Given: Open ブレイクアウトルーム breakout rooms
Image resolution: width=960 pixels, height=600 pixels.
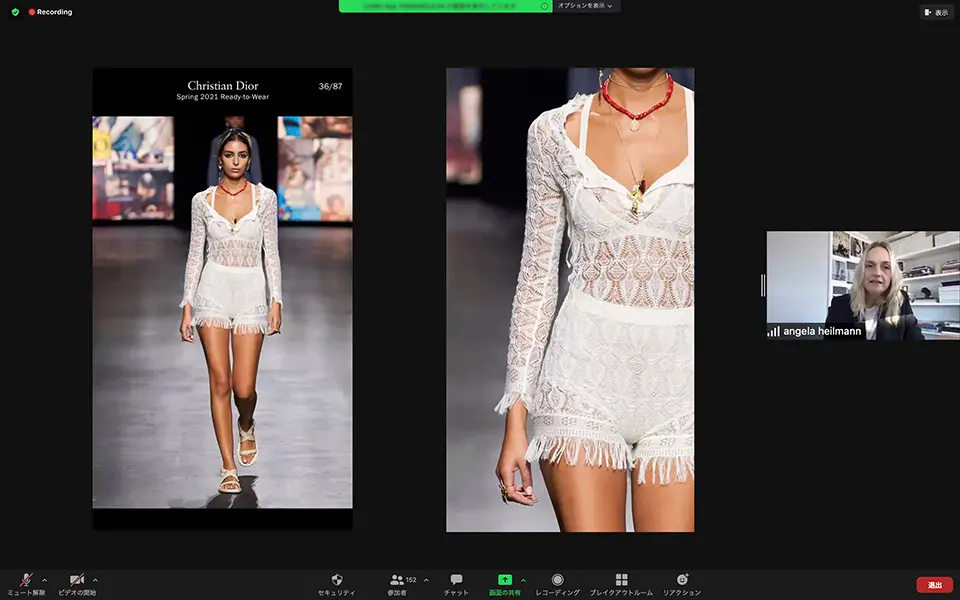Looking at the screenshot, I should (x=621, y=584).
